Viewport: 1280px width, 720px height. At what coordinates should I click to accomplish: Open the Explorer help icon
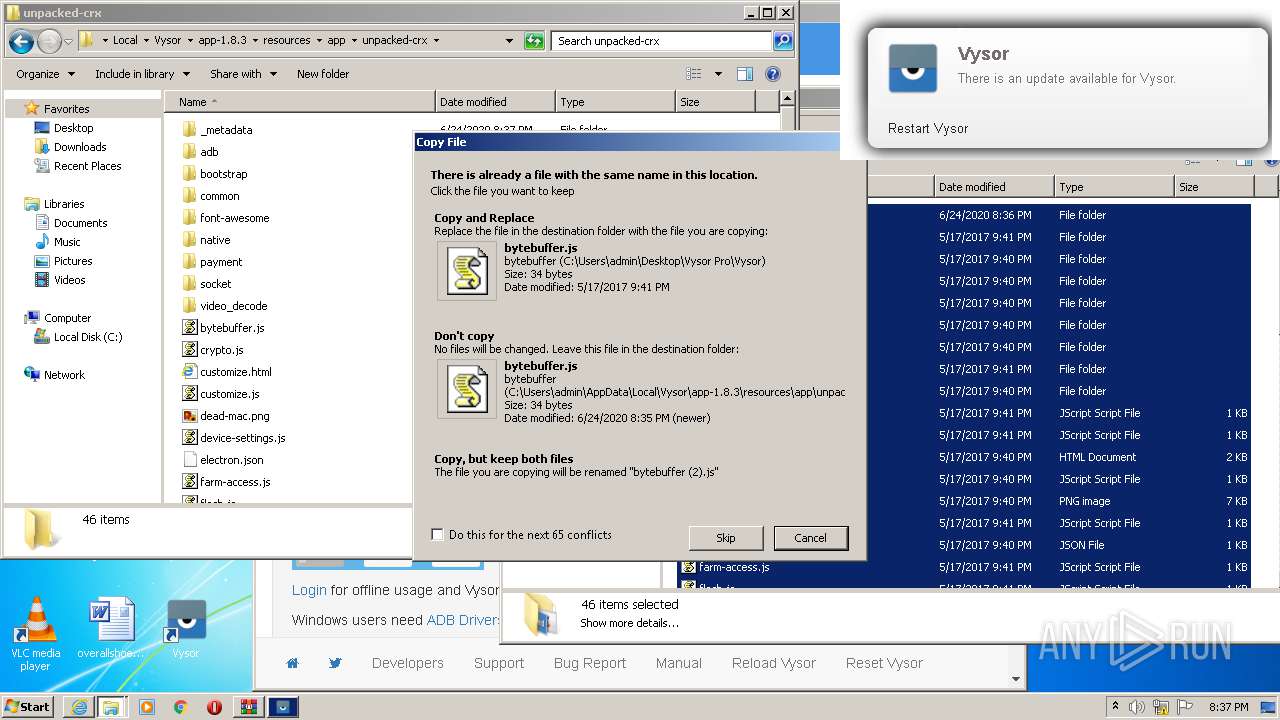pyautogui.click(x=772, y=74)
